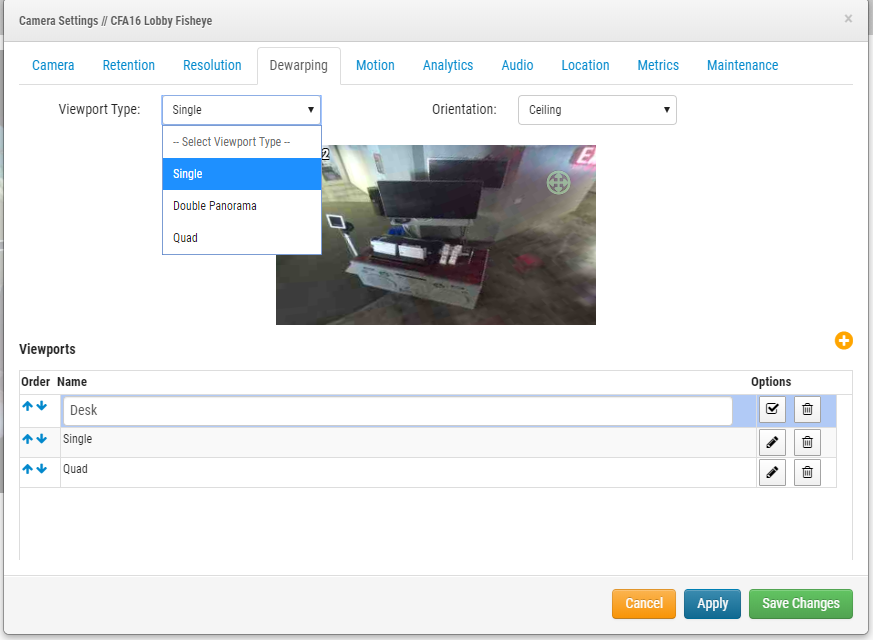This screenshot has height=640, width=873.
Task: Add a new viewport with plus icon
Action: tap(843, 341)
